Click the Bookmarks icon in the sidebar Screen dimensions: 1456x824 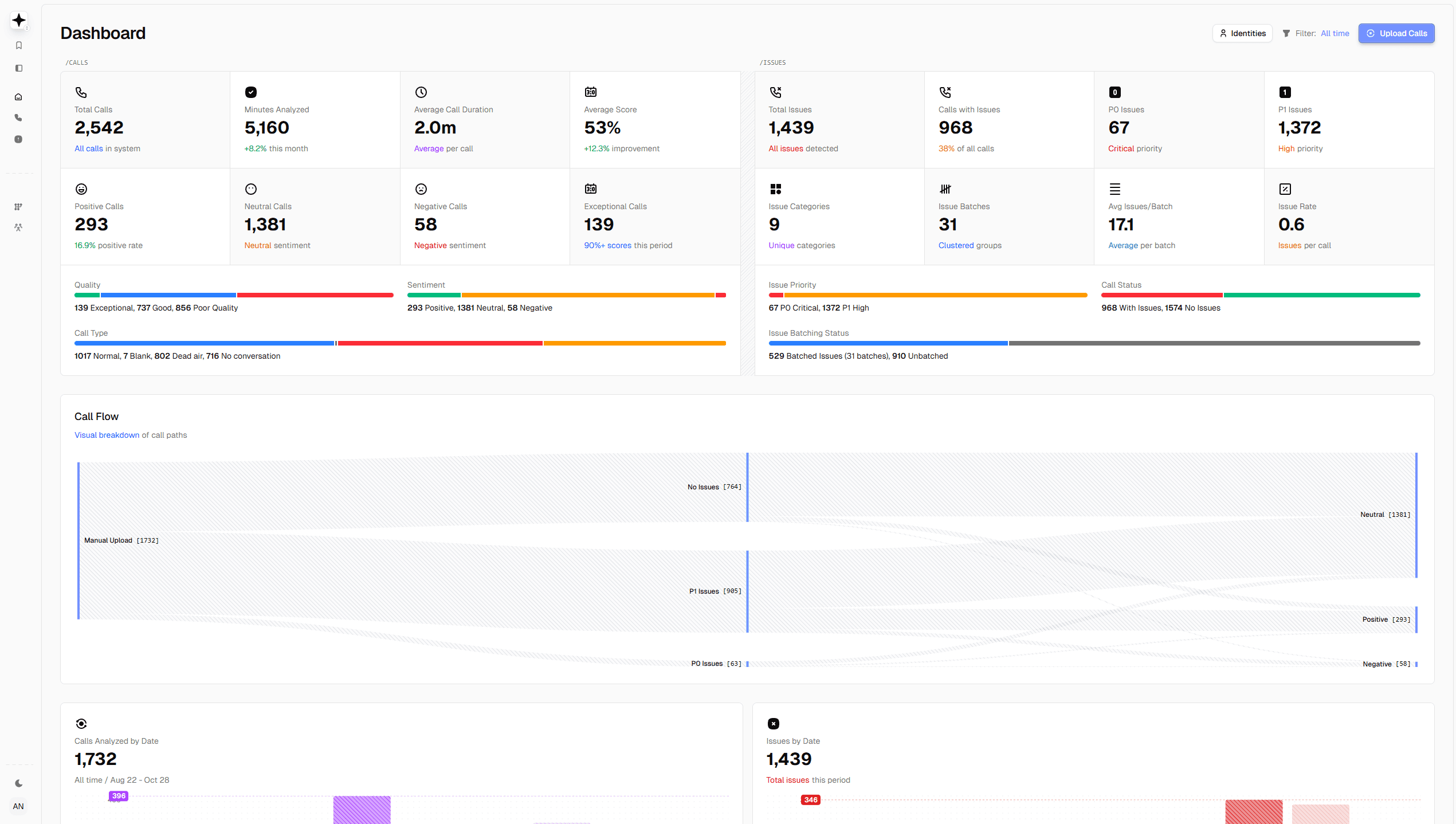click(18, 45)
